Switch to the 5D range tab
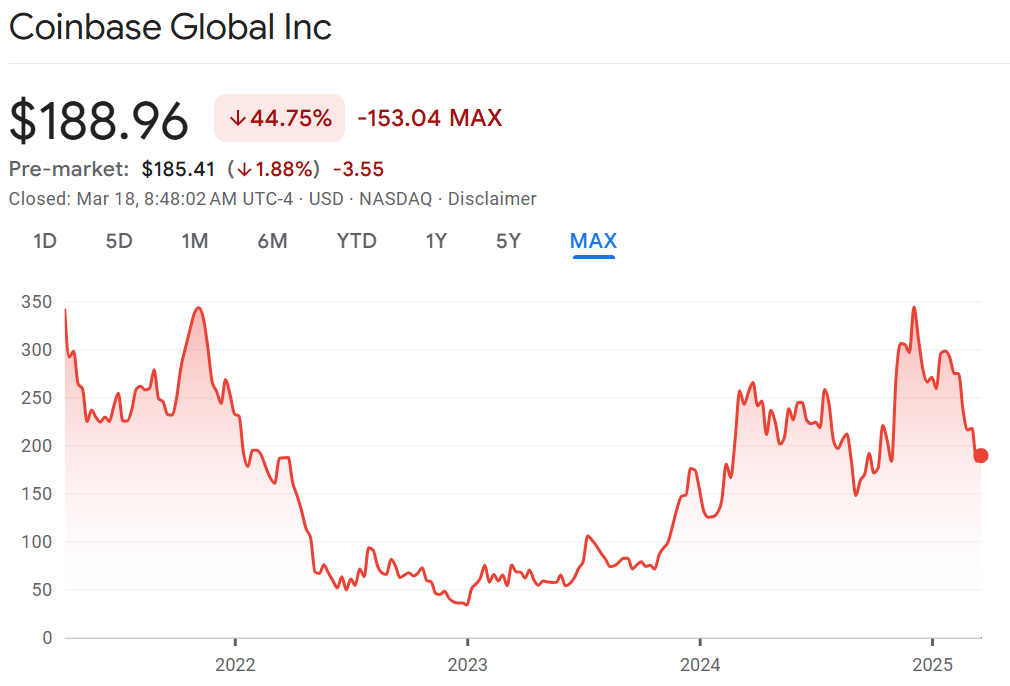Viewport: 1010px width, 686px height. pos(119,241)
